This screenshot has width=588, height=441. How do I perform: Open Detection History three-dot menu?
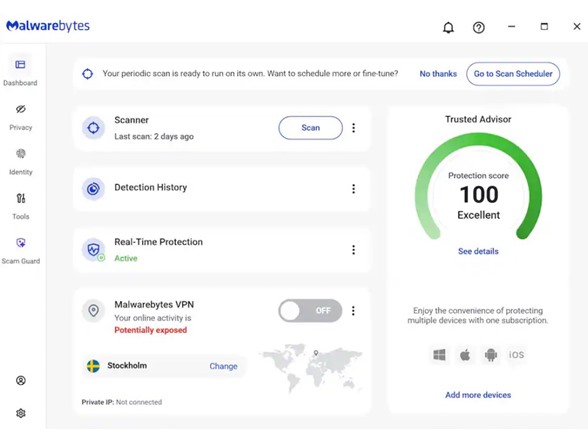[353, 189]
